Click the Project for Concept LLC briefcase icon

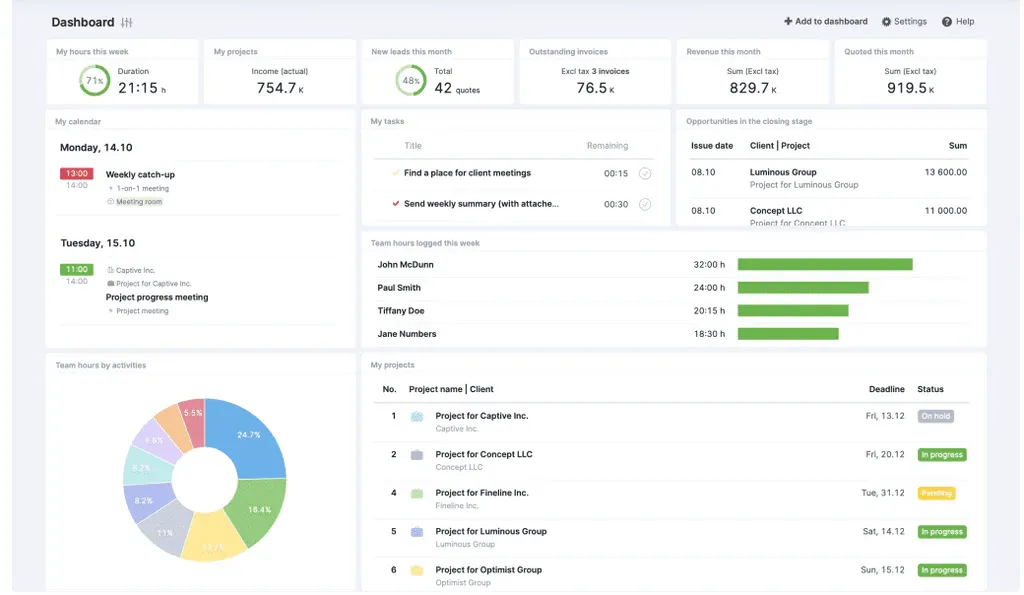[x=417, y=455]
